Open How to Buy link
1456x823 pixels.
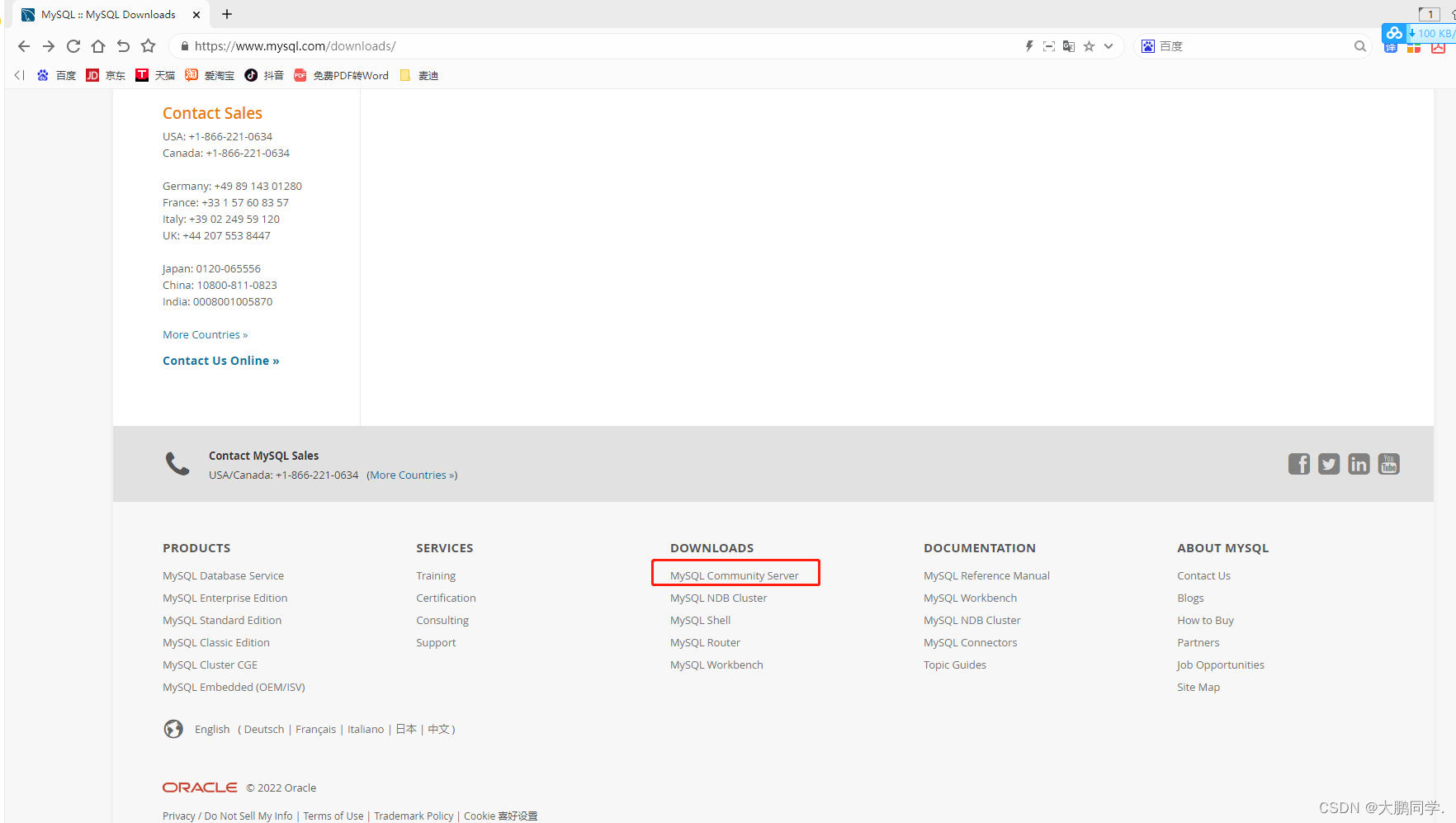click(1205, 620)
